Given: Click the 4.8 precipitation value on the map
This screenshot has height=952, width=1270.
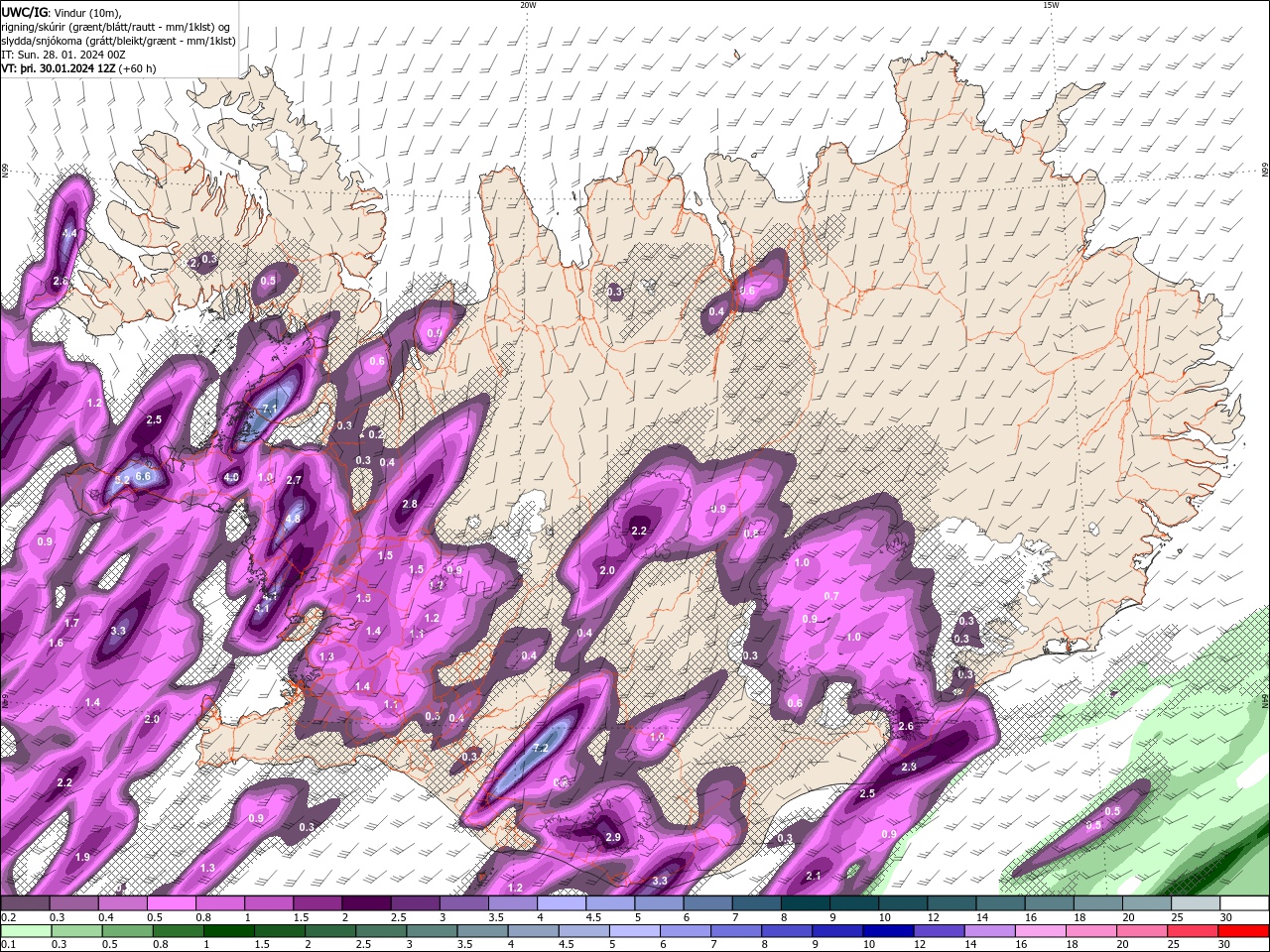Looking at the screenshot, I should coord(293,519).
